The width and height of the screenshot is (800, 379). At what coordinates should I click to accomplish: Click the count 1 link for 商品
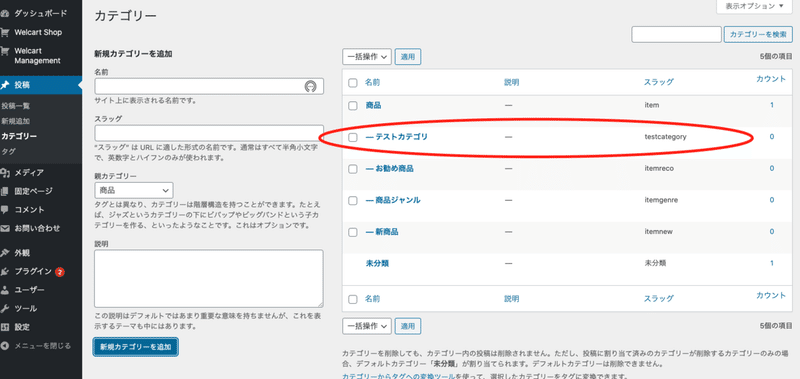pos(771,105)
